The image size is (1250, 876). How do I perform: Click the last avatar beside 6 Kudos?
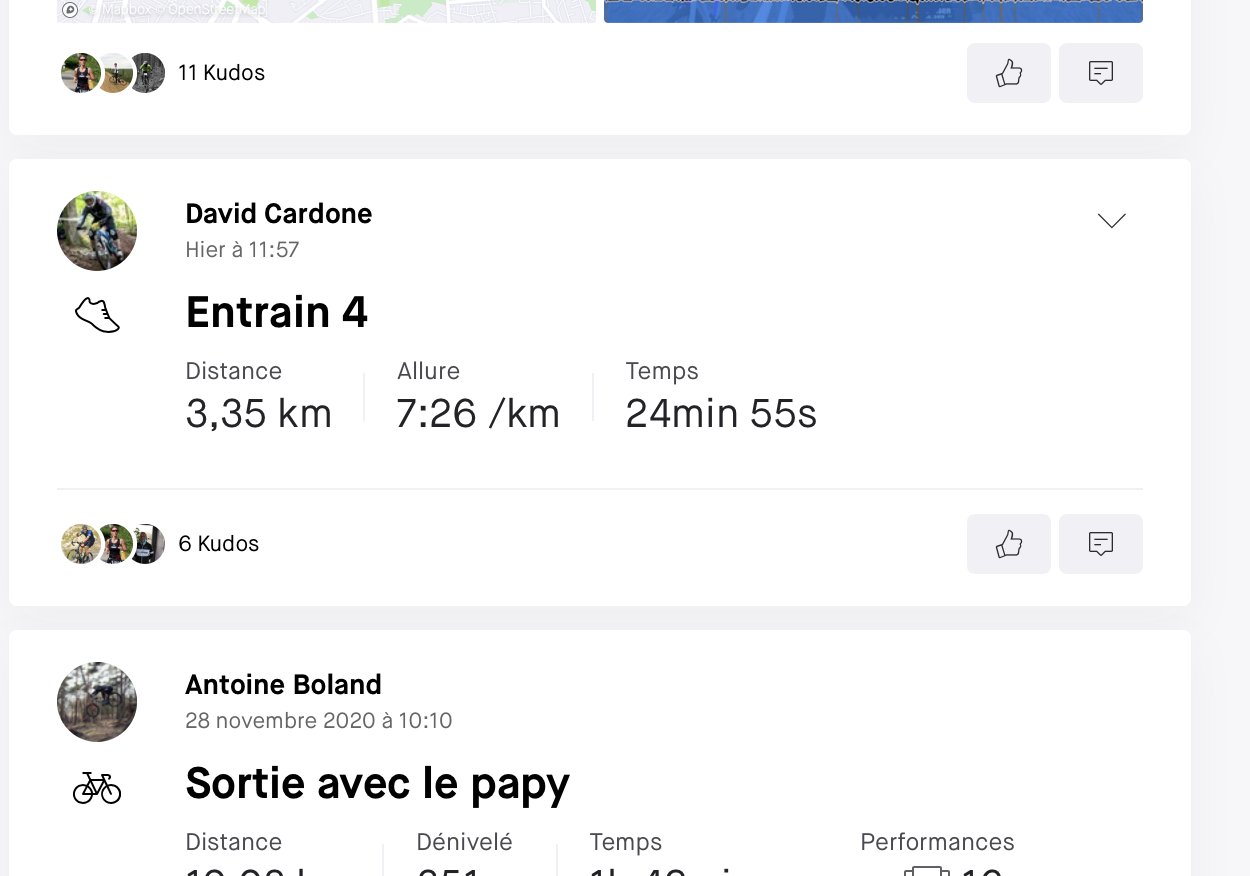(147, 544)
